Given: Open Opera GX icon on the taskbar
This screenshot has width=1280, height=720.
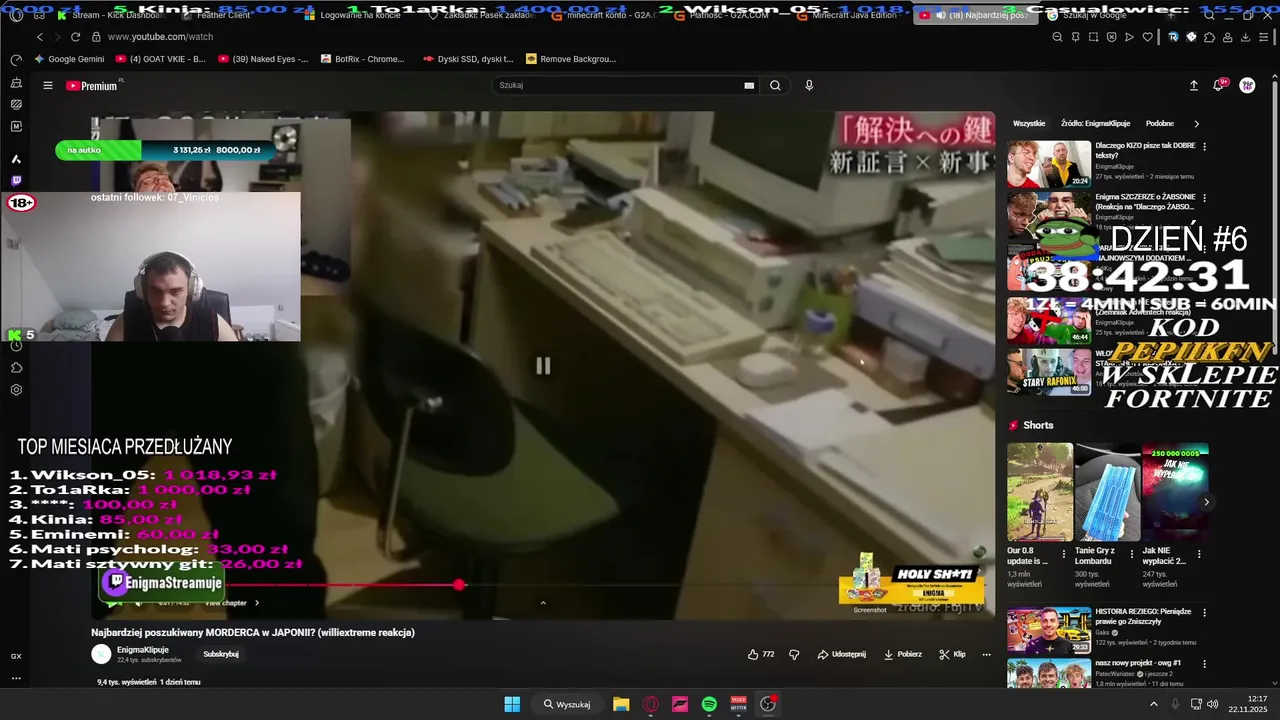Looking at the screenshot, I should [651, 704].
